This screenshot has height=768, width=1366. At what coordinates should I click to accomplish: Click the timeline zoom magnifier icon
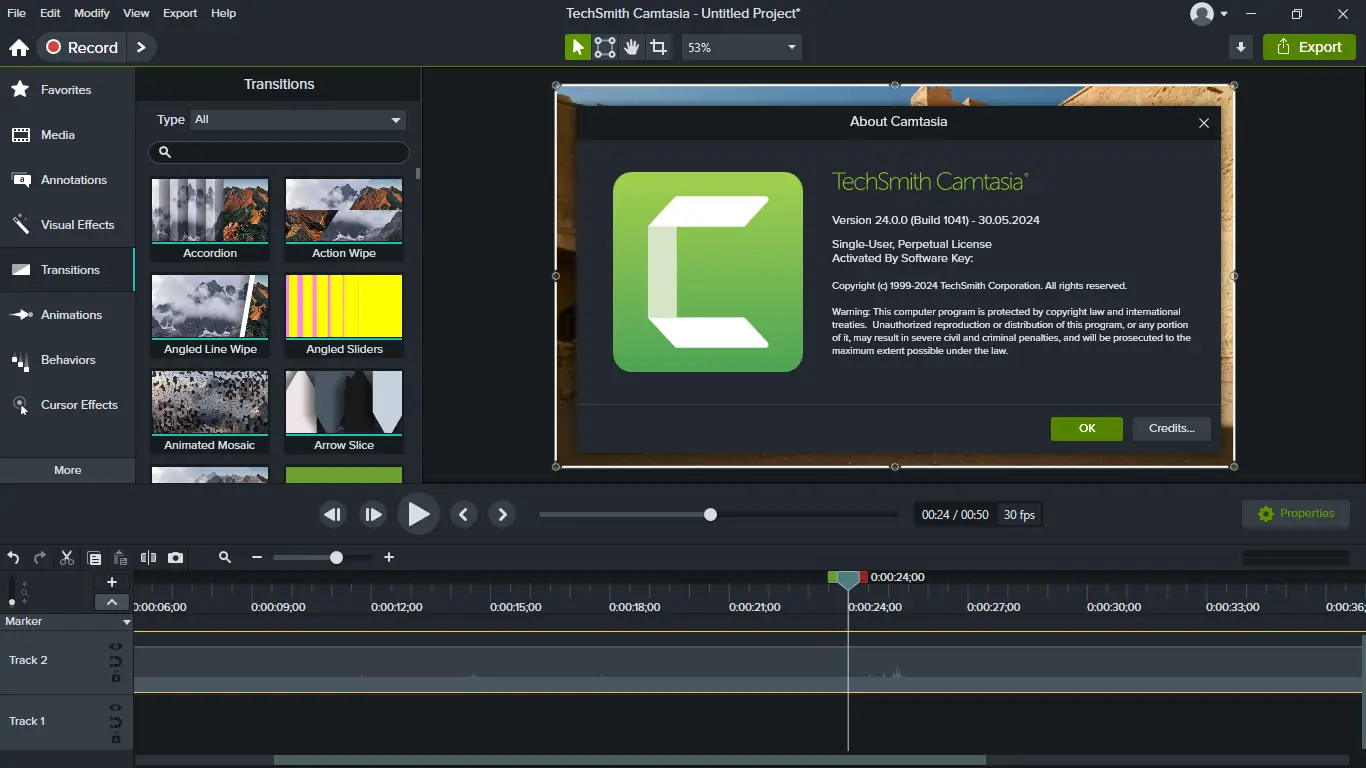(225, 558)
